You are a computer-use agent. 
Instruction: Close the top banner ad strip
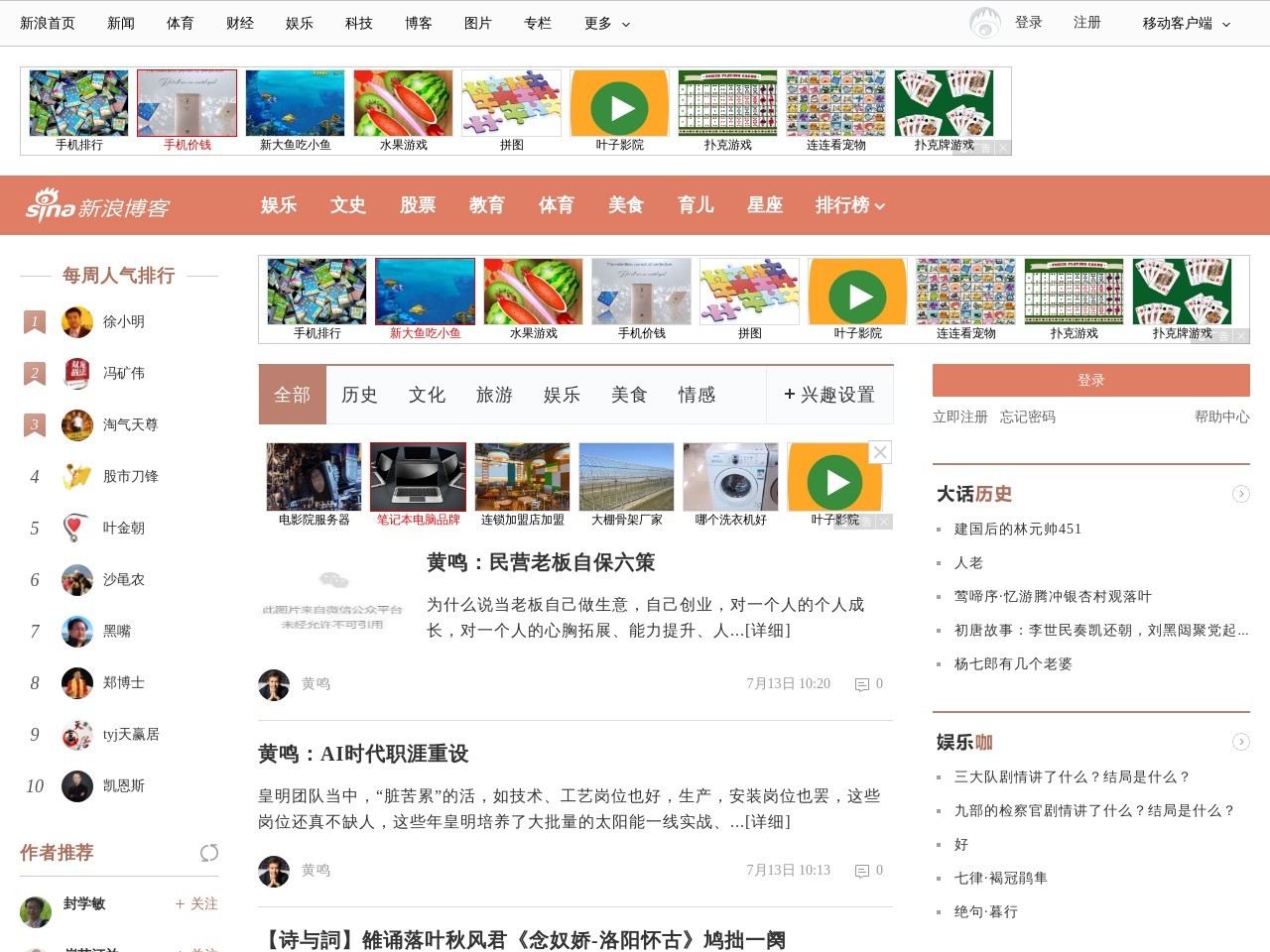point(1003,148)
